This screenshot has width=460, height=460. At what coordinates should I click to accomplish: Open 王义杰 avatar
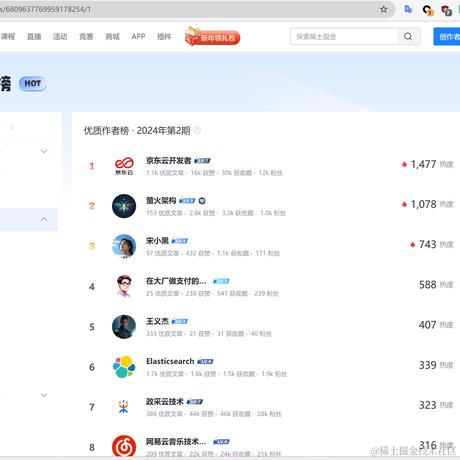click(x=124, y=327)
